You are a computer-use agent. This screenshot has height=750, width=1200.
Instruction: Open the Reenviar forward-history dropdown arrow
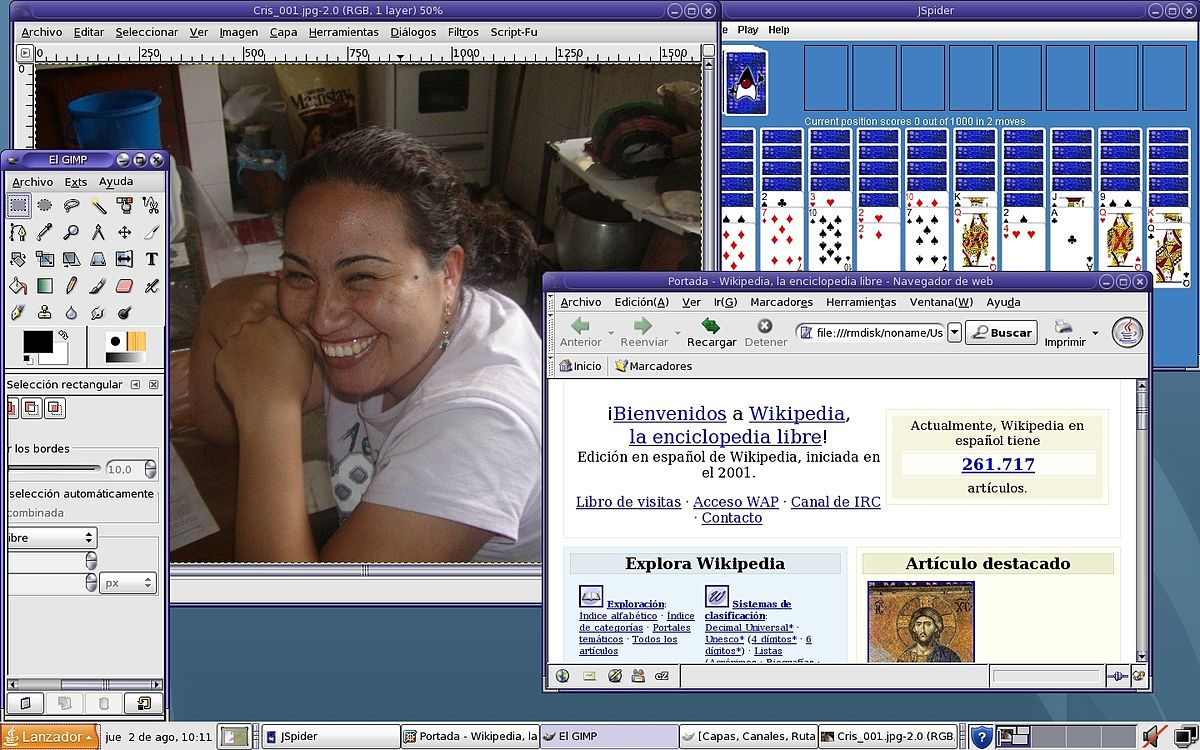(677, 333)
